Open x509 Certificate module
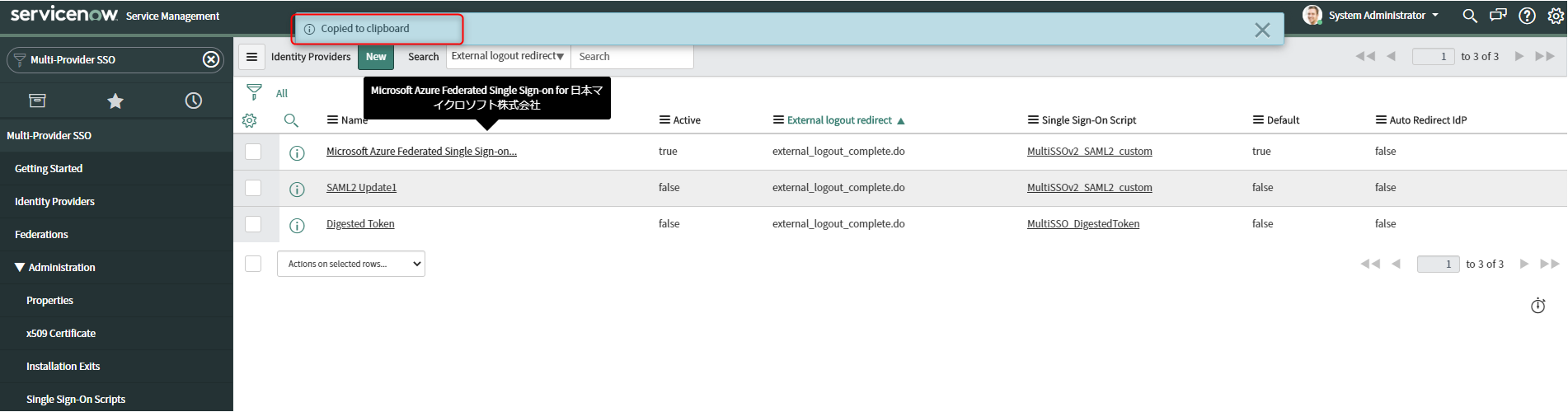This screenshot has height=412, width=1568. pos(61,334)
